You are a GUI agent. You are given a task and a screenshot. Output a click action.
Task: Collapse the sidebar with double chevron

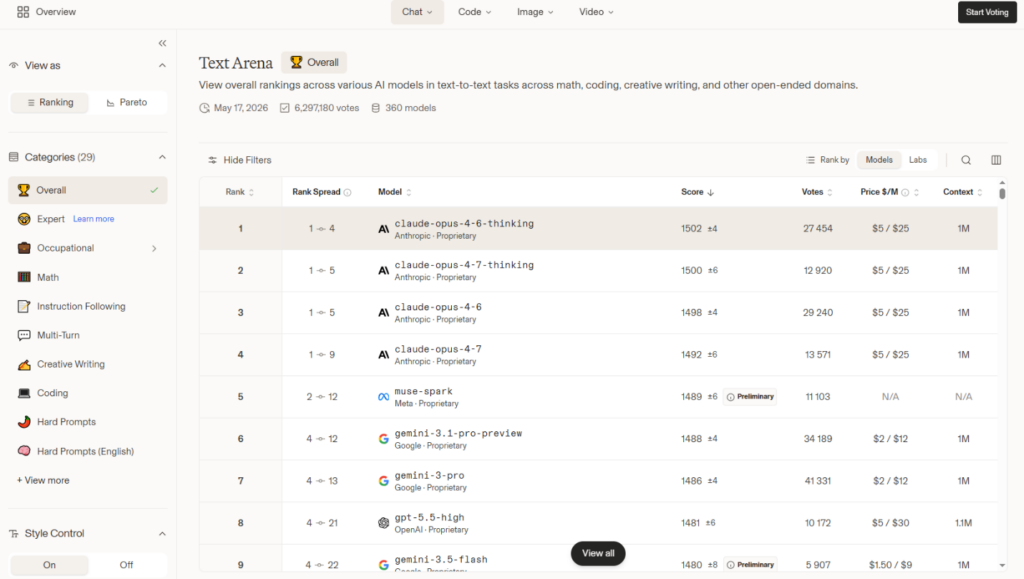tap(162, 43)
